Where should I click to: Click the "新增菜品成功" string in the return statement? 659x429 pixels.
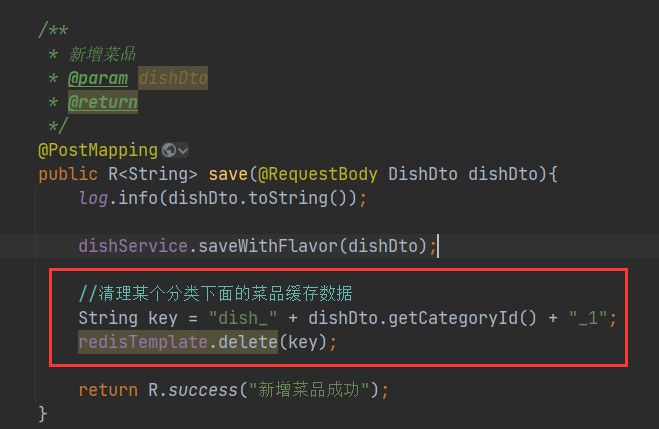309,389
